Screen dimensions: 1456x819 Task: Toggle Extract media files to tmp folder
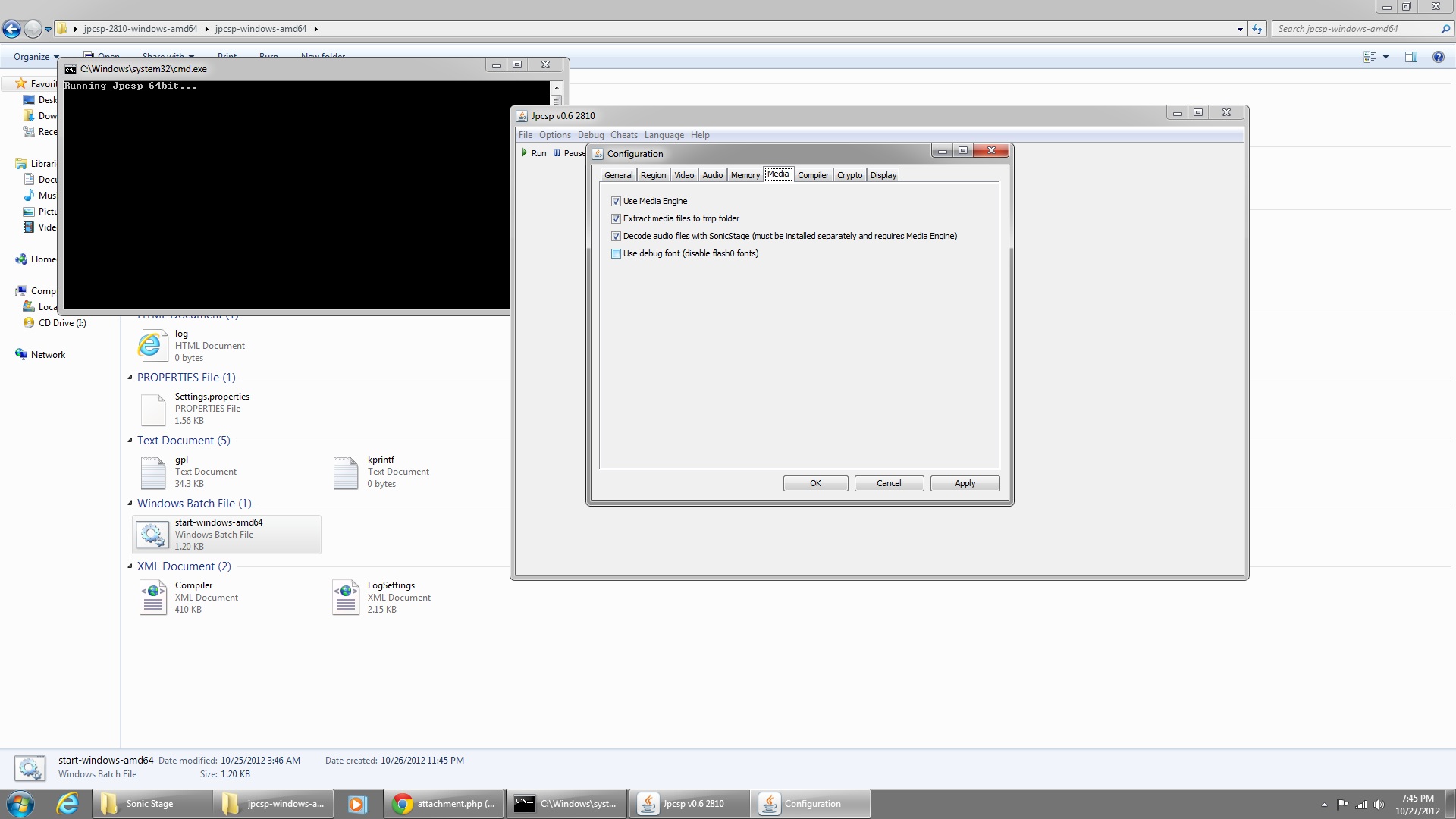(x=616, y=219)
